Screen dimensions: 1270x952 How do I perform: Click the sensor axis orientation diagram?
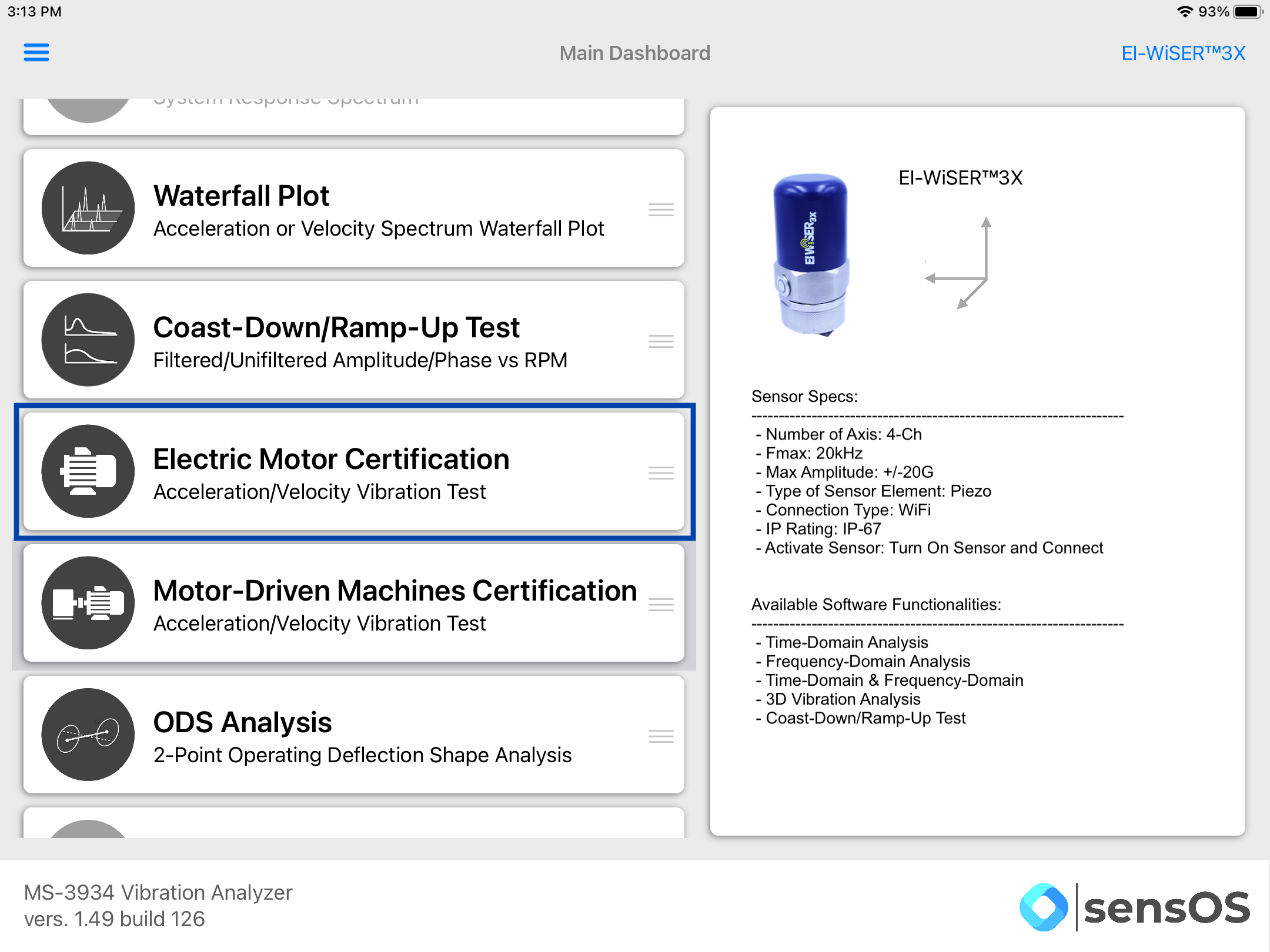coord(958,263)
